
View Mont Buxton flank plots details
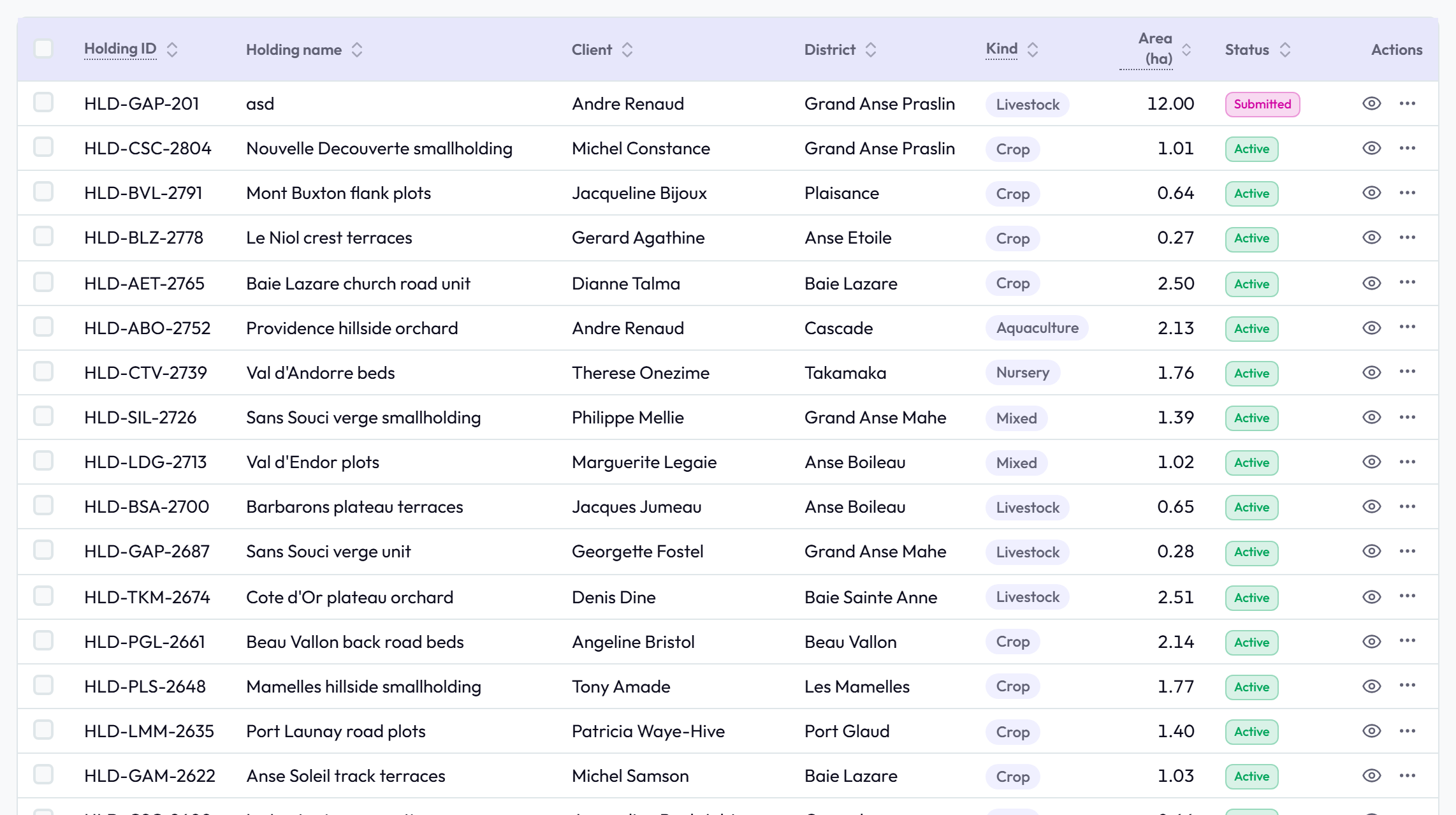pos(1371,193)
